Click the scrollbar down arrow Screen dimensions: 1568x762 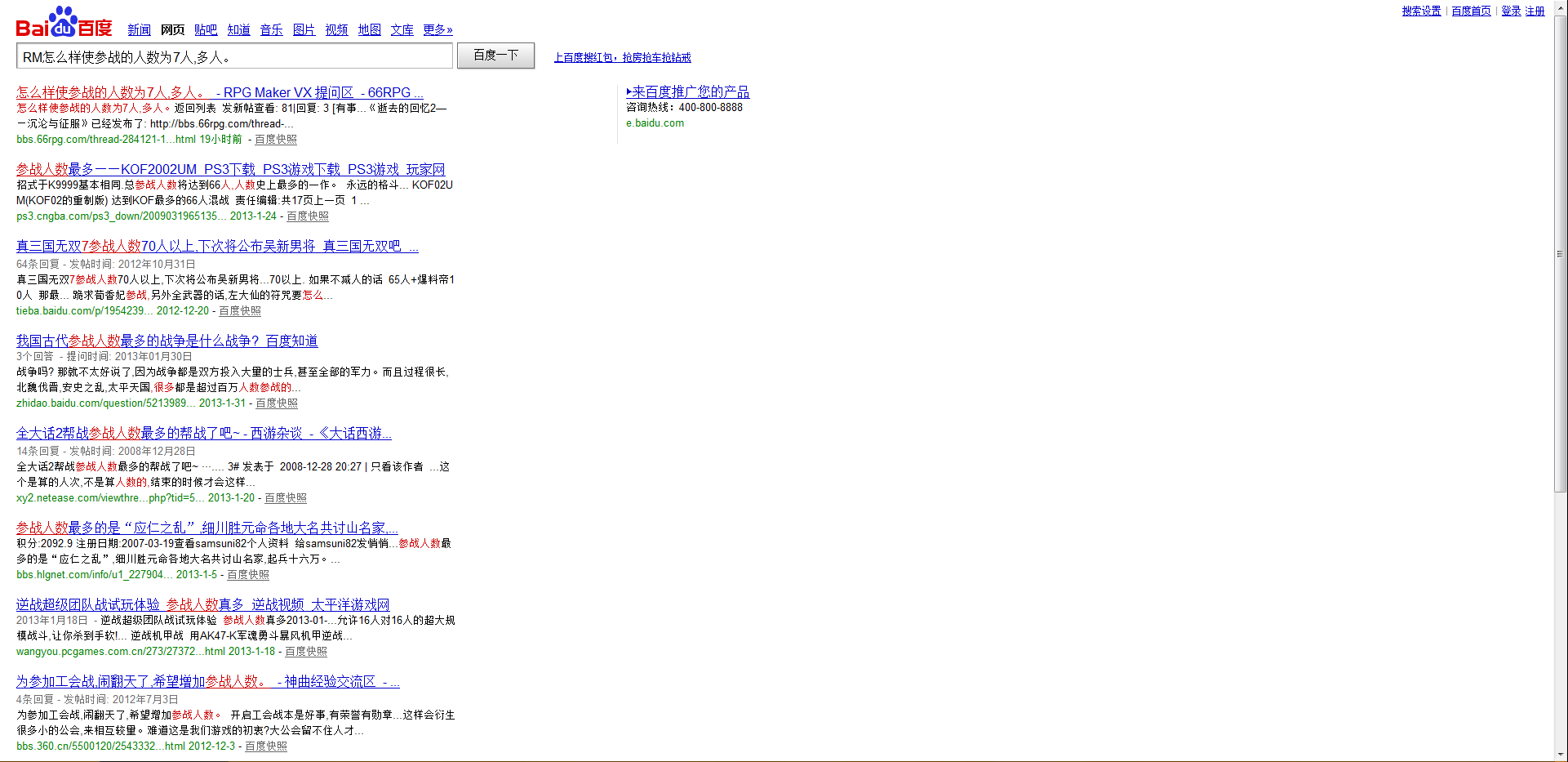[x=1561, y=755]
